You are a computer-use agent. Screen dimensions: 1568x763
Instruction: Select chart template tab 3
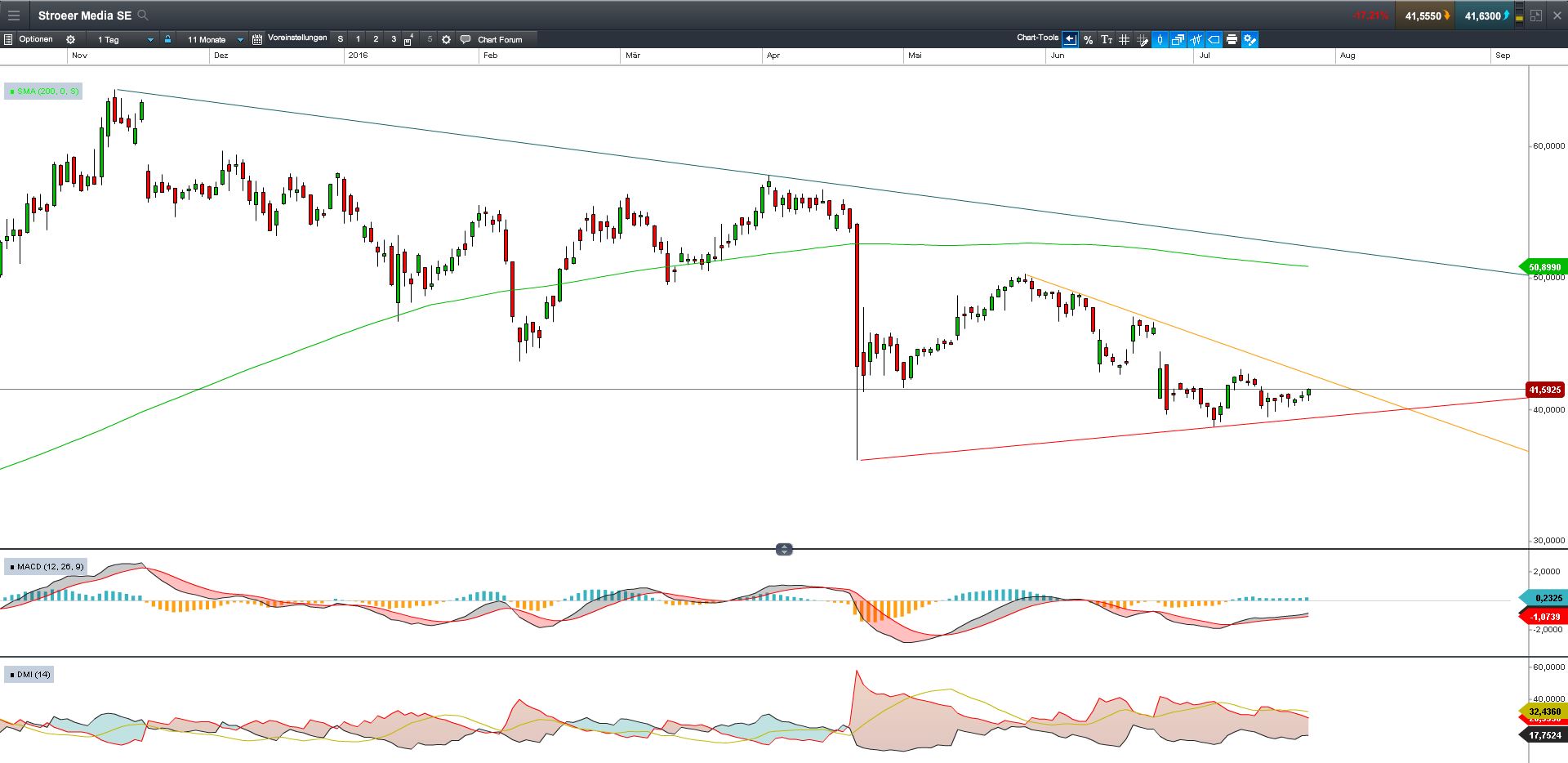(393, 38)
